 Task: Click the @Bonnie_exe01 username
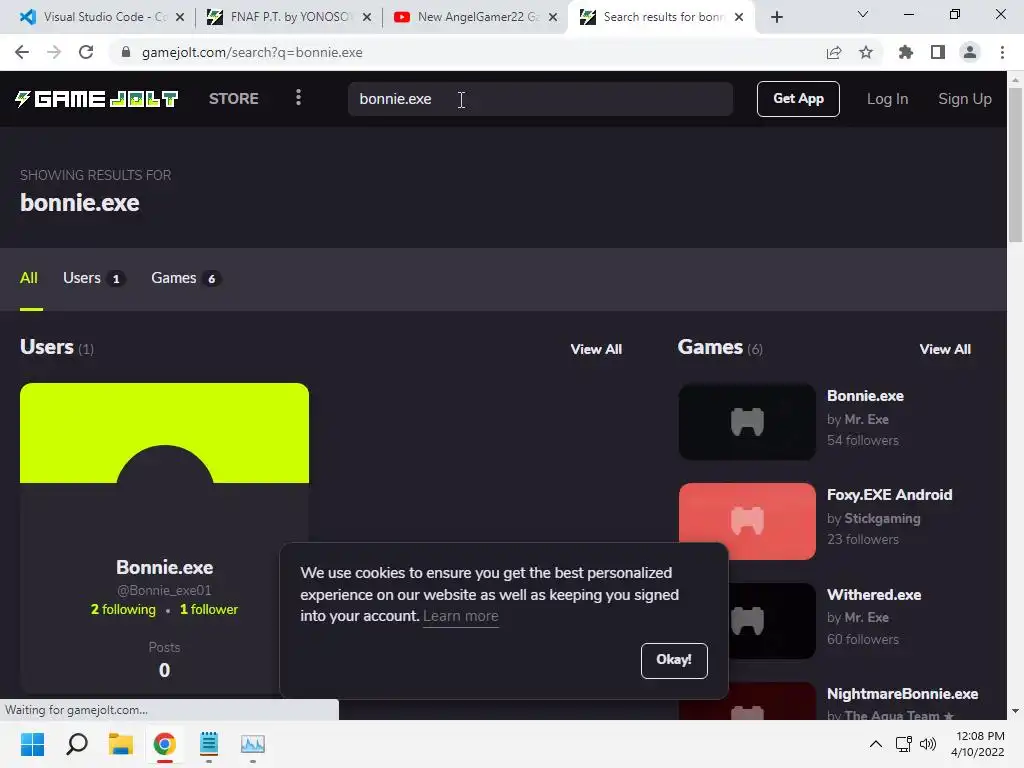click(164, 590)
